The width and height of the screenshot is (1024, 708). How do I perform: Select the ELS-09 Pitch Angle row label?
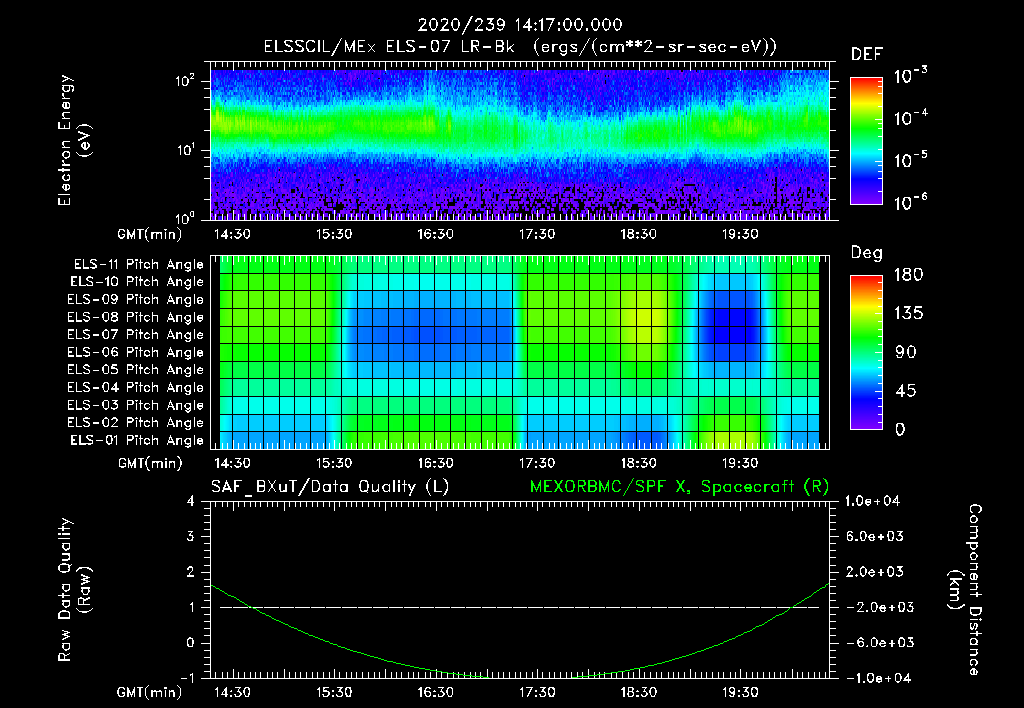coord(136,300)
